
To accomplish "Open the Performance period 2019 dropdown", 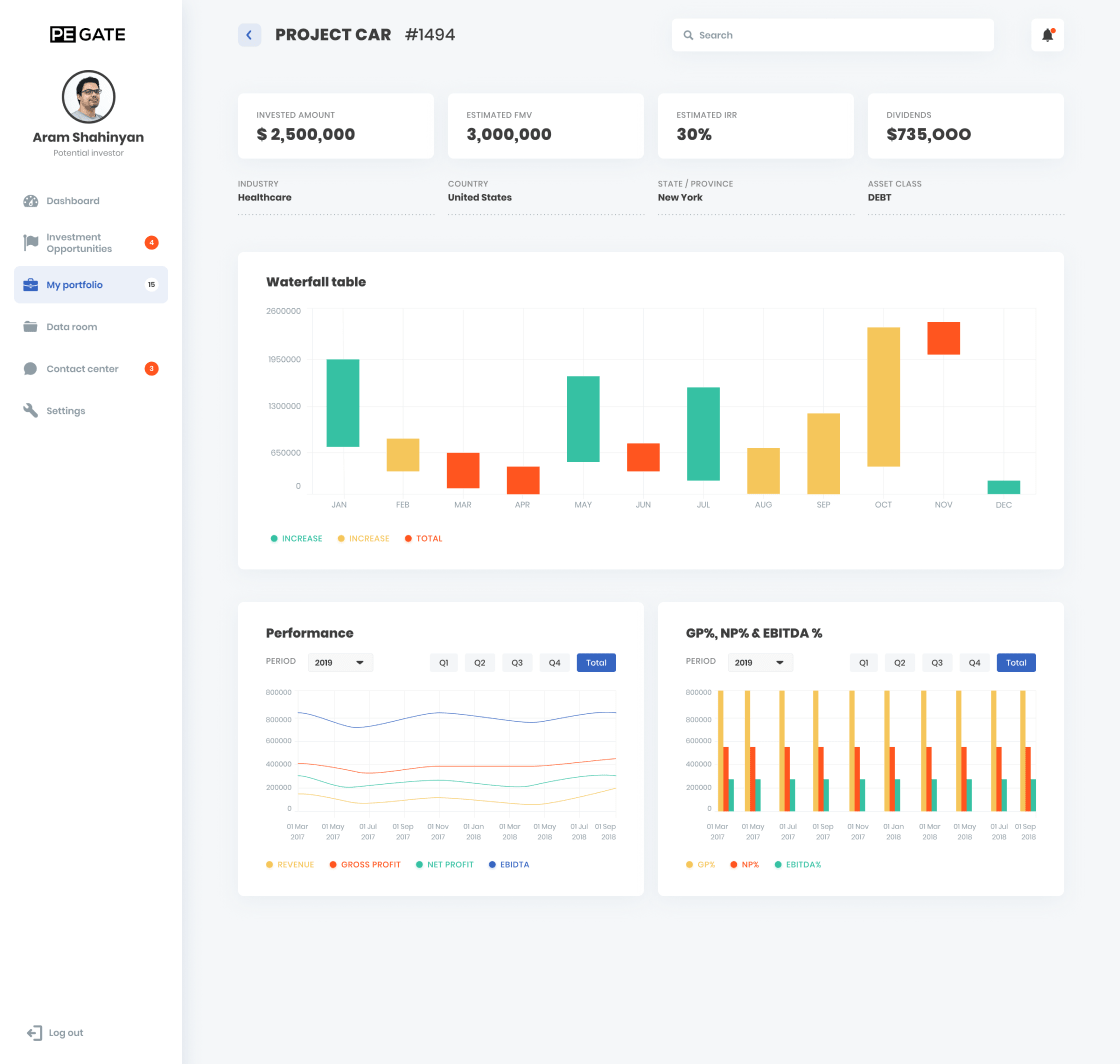I will click(x=340, y=663).
